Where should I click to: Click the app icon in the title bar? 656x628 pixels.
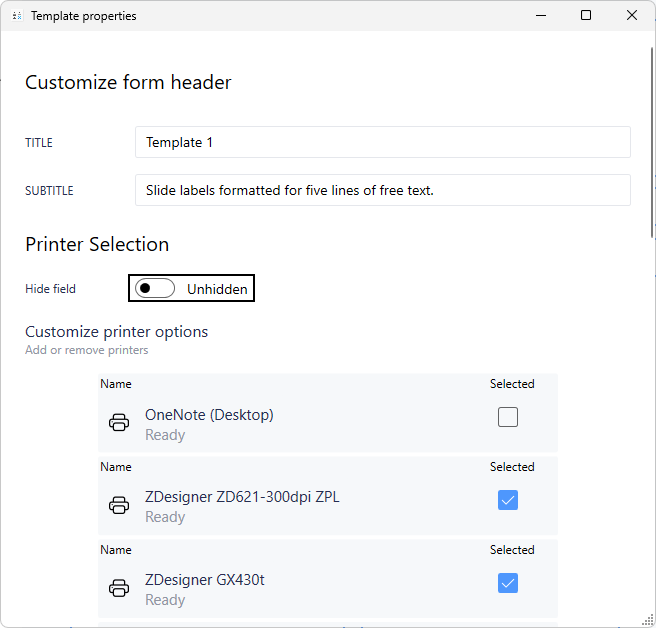pyautogui.click(x=17, y=16)
